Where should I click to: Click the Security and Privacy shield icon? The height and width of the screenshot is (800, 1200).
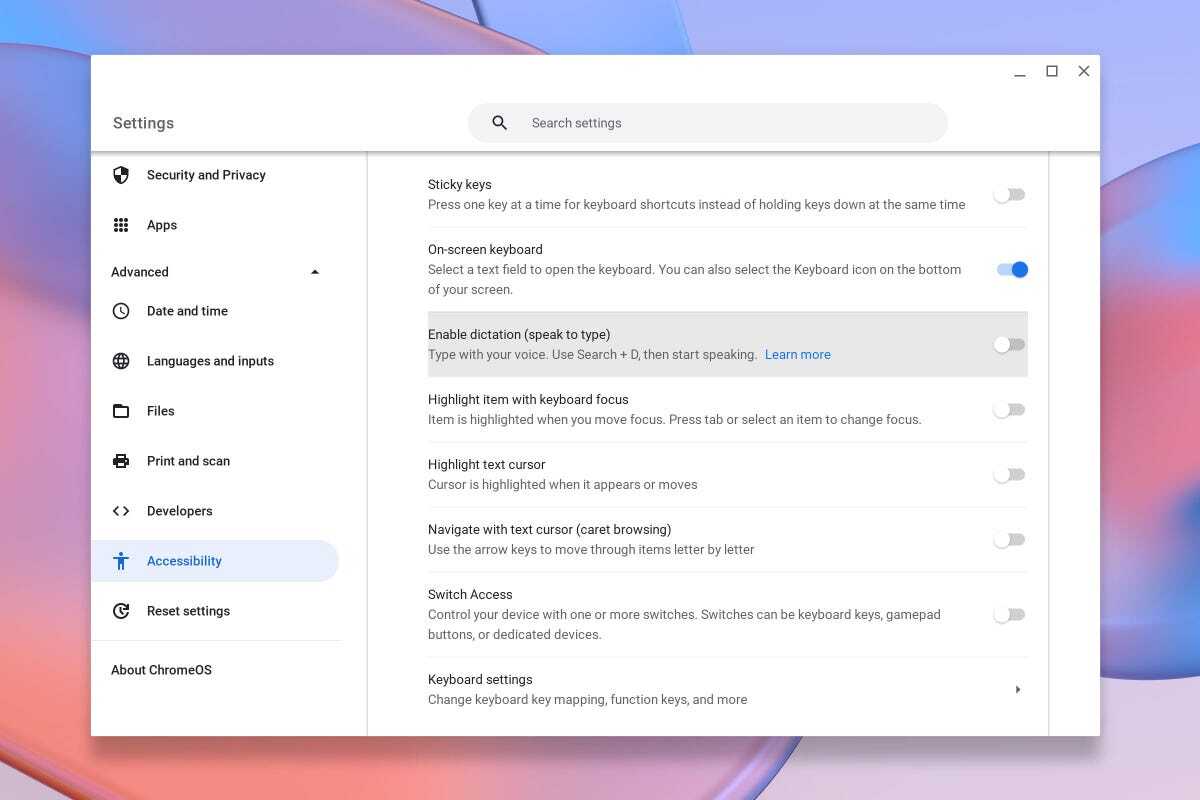tap(121, 175)
